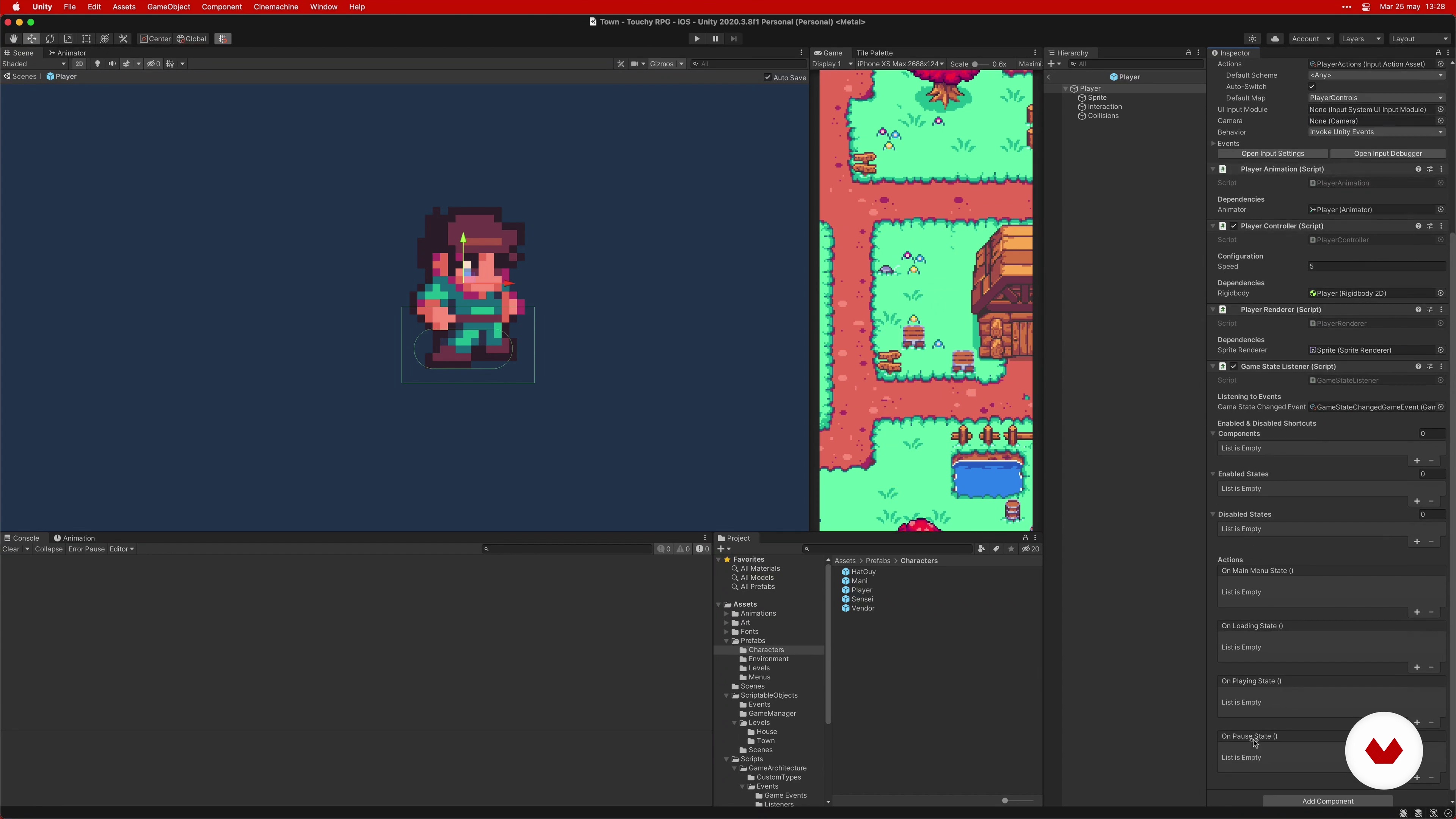The width and height of the screenshot is (1456, 819).
Task: Open the Shaded draw mode dropdown
Action: pos(35,64)
